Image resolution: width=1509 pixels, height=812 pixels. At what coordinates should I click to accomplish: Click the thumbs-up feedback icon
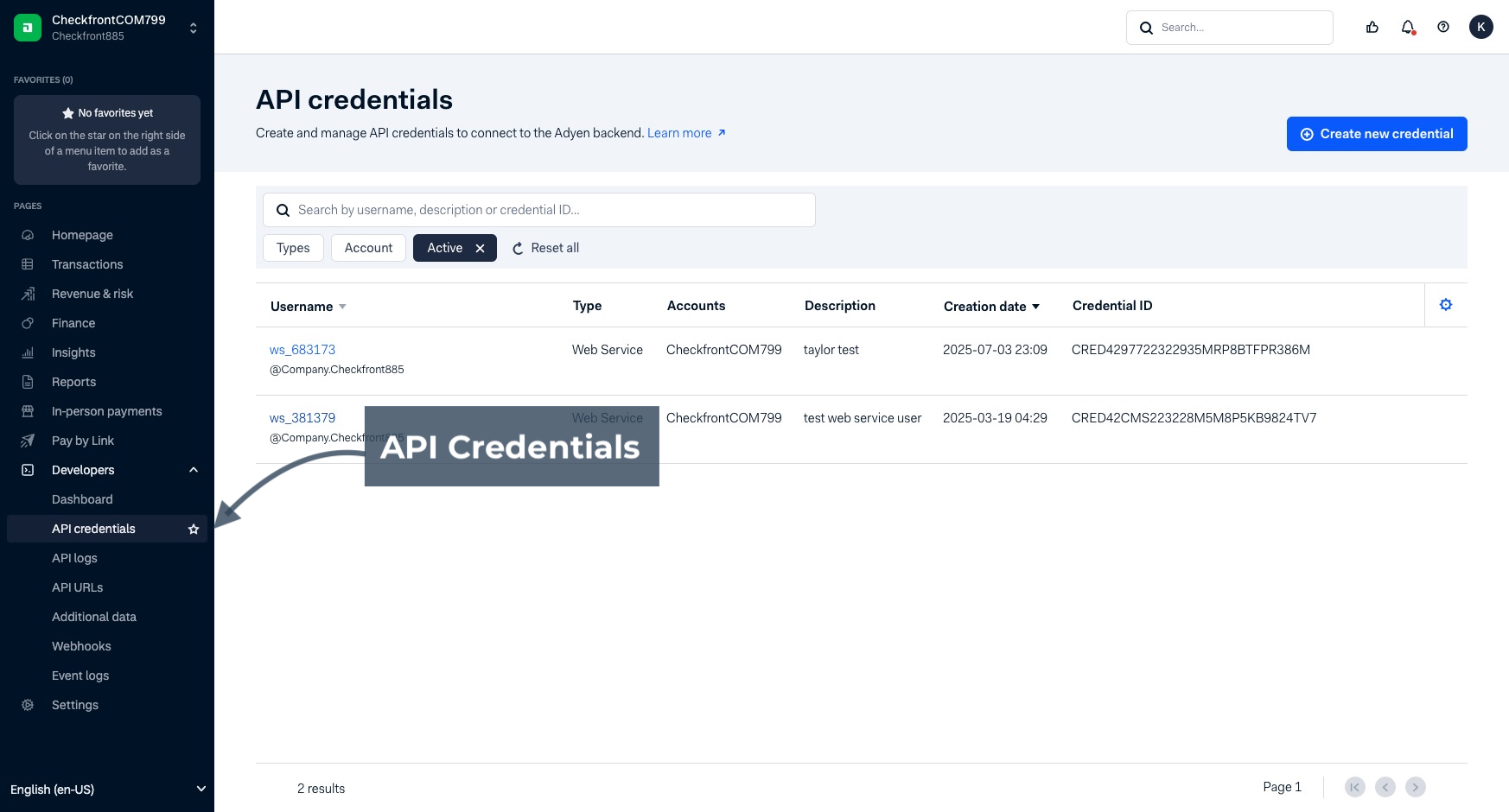[1372, 28]
